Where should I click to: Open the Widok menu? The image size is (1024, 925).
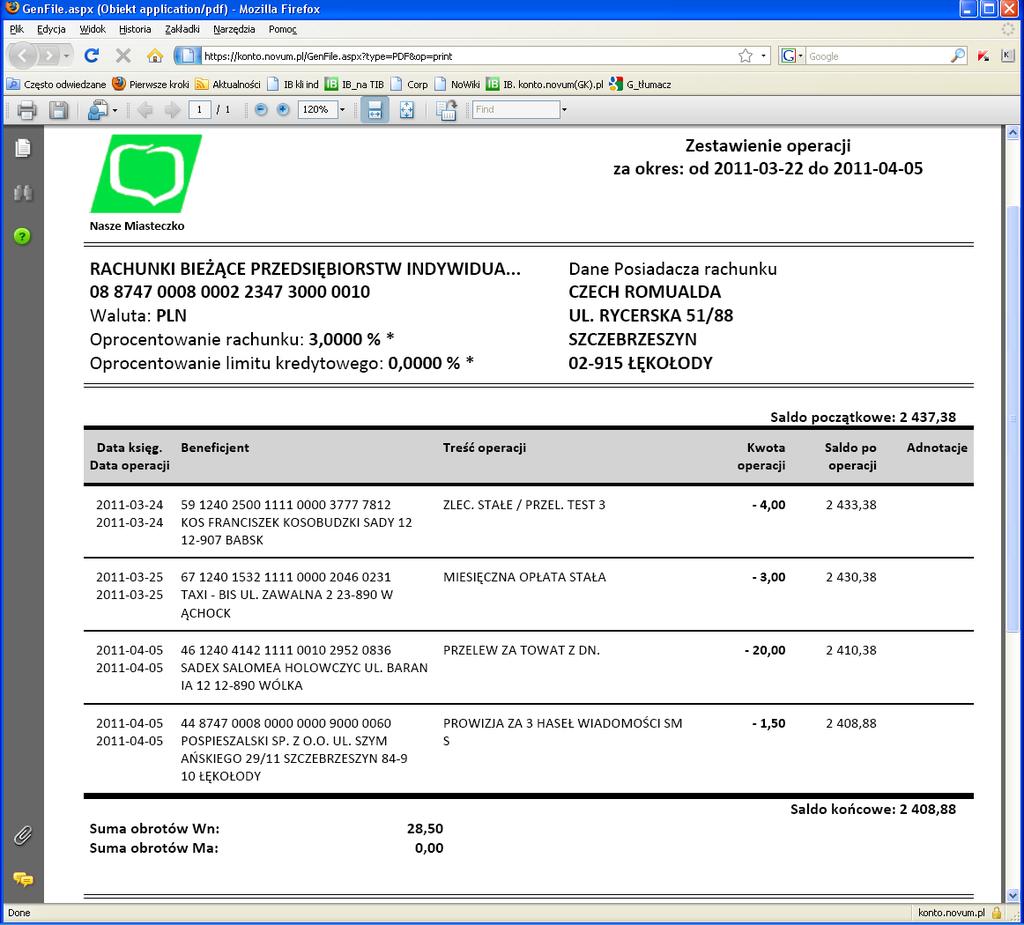[93, 29]
